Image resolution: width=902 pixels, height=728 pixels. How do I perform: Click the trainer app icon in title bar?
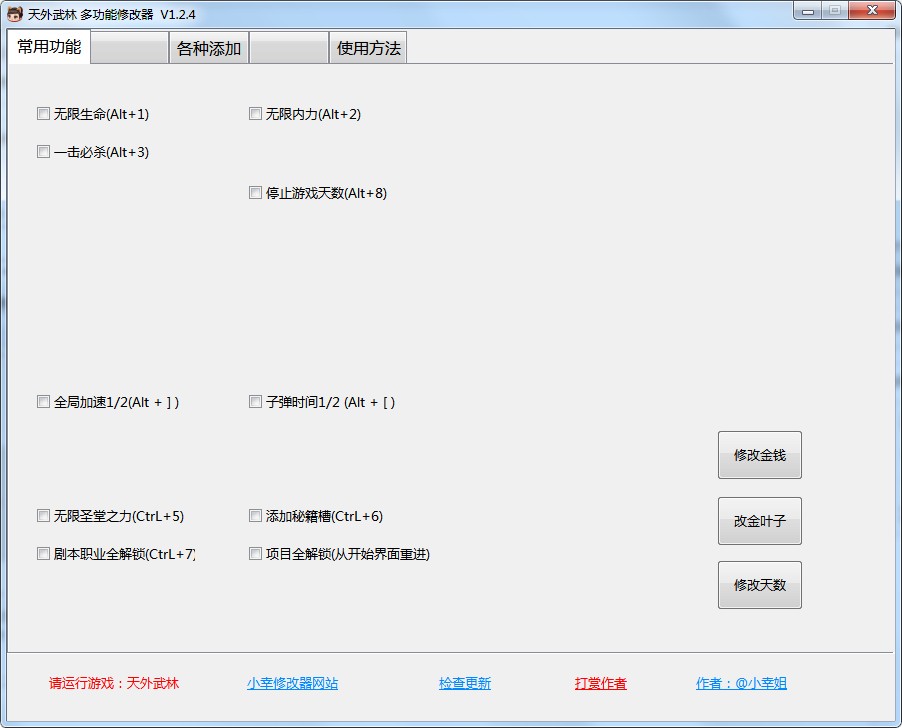coord(15,13)
